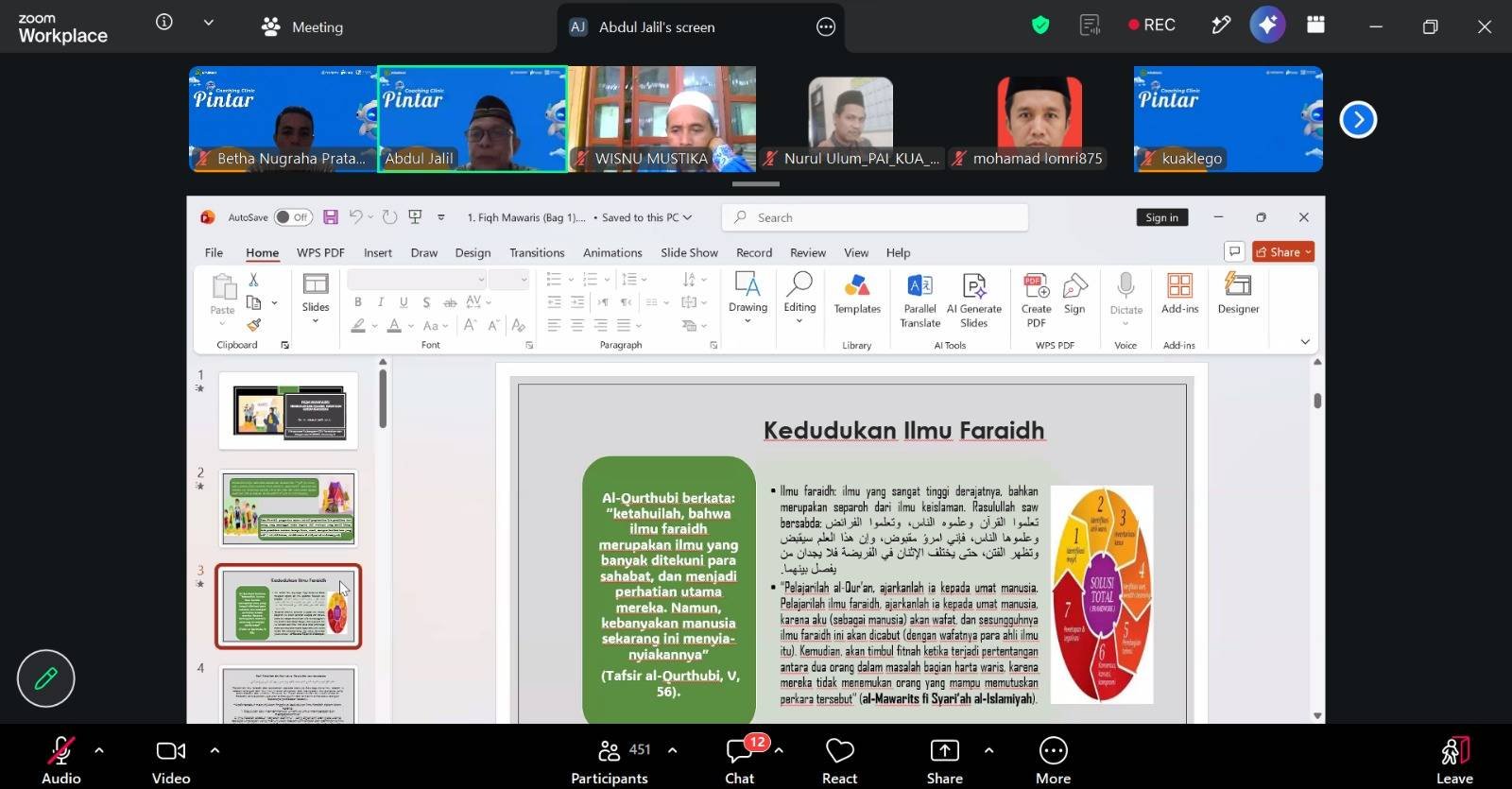
Task: Open Chat with 12 unread
Action: pyautogui.click(x=740, y=761)
